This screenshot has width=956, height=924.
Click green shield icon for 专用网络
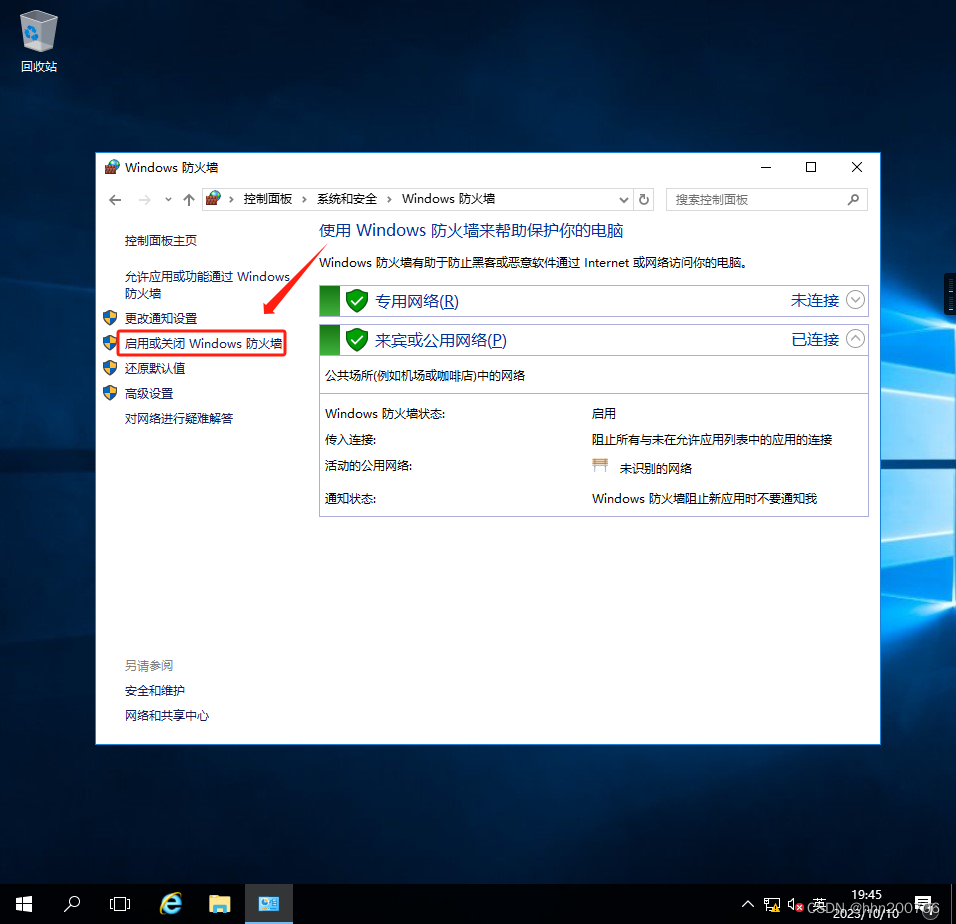pyautogui.click(x=357, y=300)
